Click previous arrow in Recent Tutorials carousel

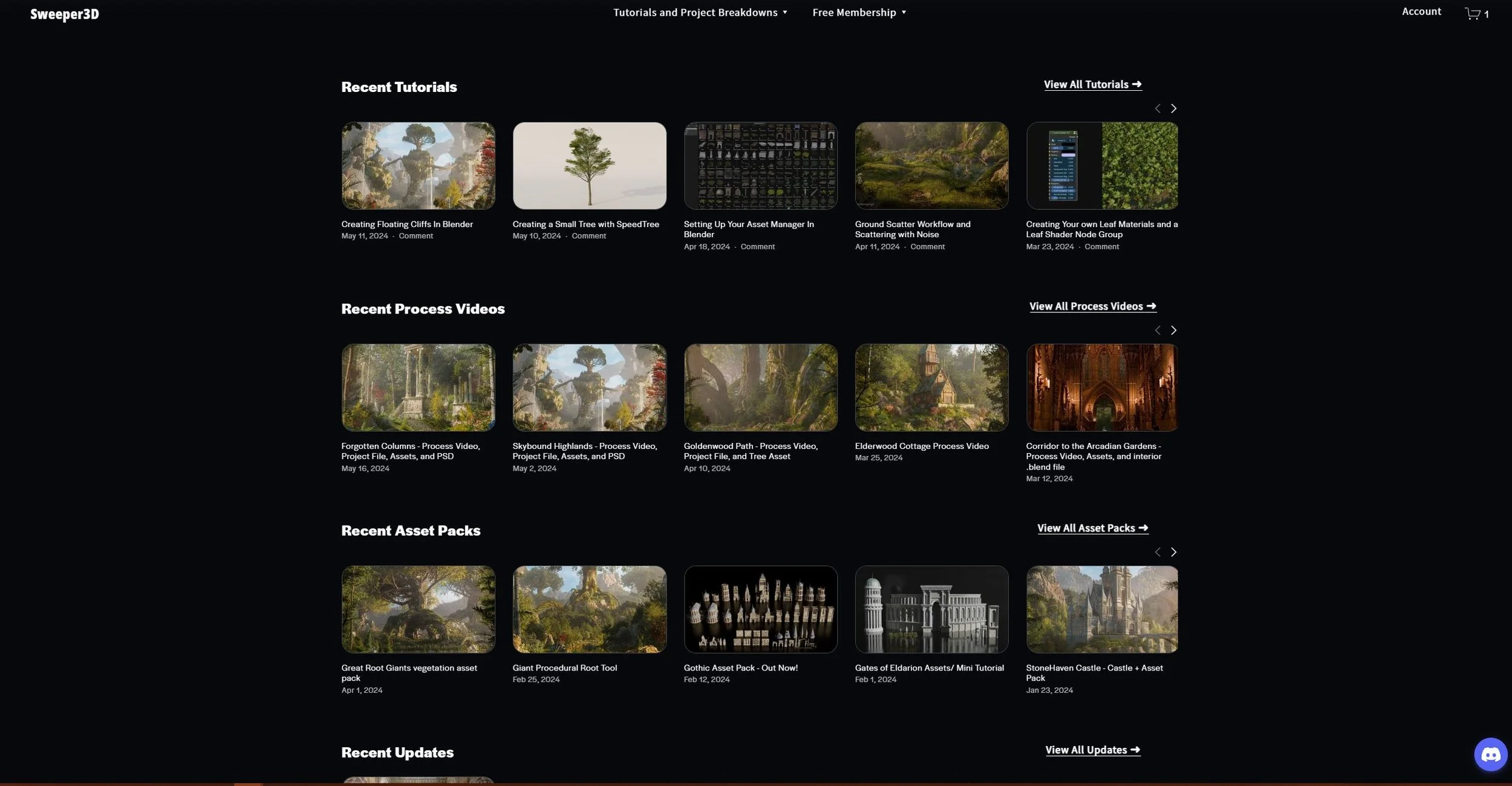(x=1158, y=108)
